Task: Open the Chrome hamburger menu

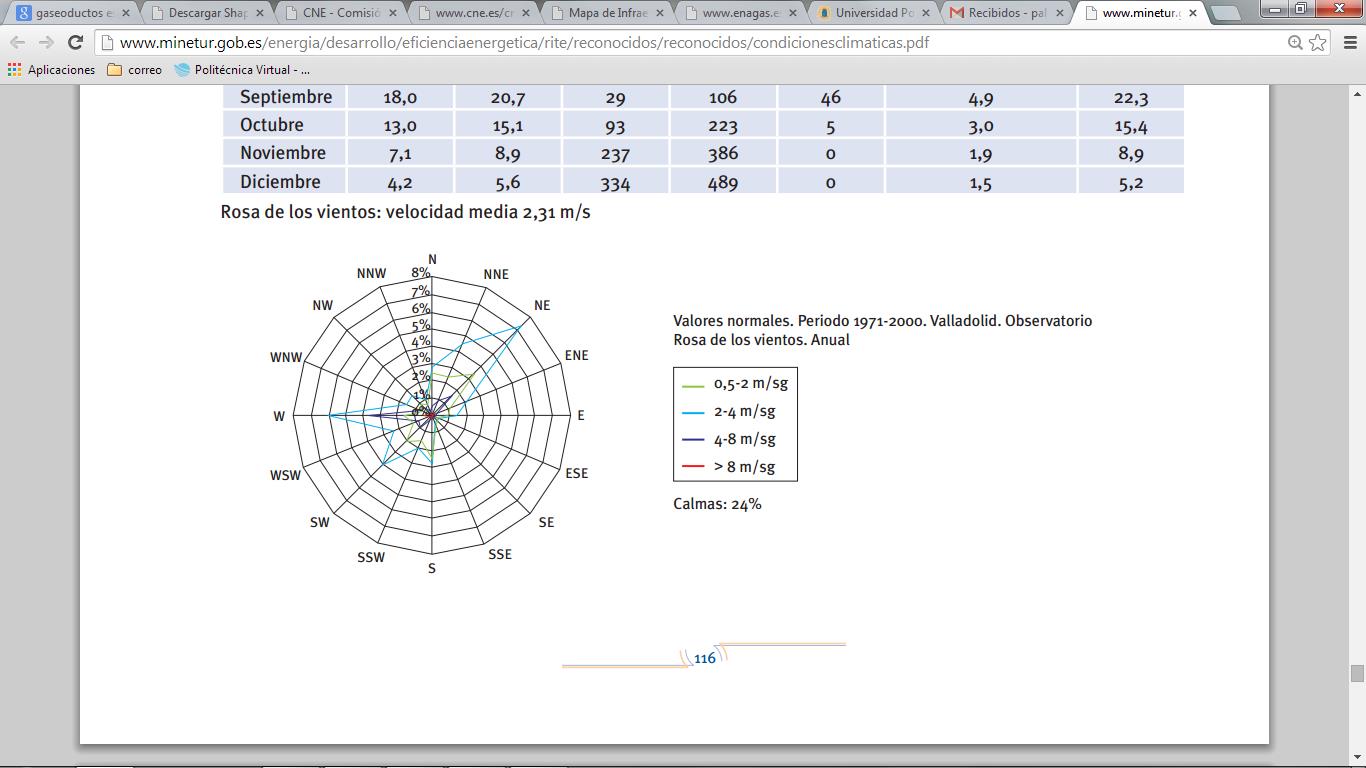Action: click(1347, 43)
